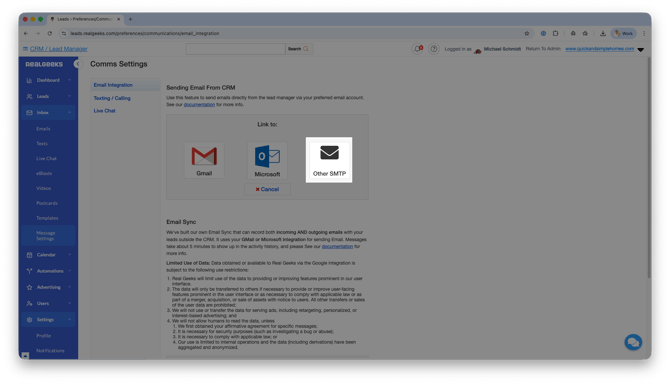This screenshot has height=384, width=670.
Task: Open Notifications under Settings
Action: 50,351
